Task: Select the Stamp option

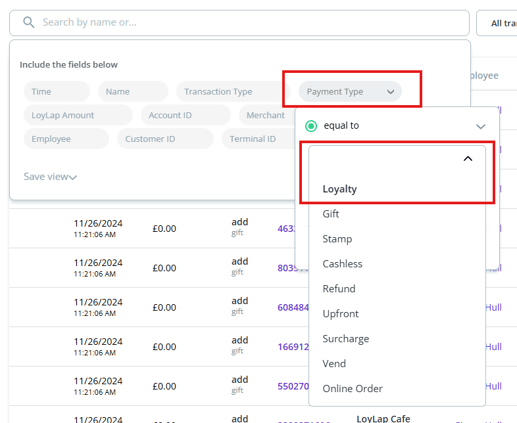Action: [337, 239]
